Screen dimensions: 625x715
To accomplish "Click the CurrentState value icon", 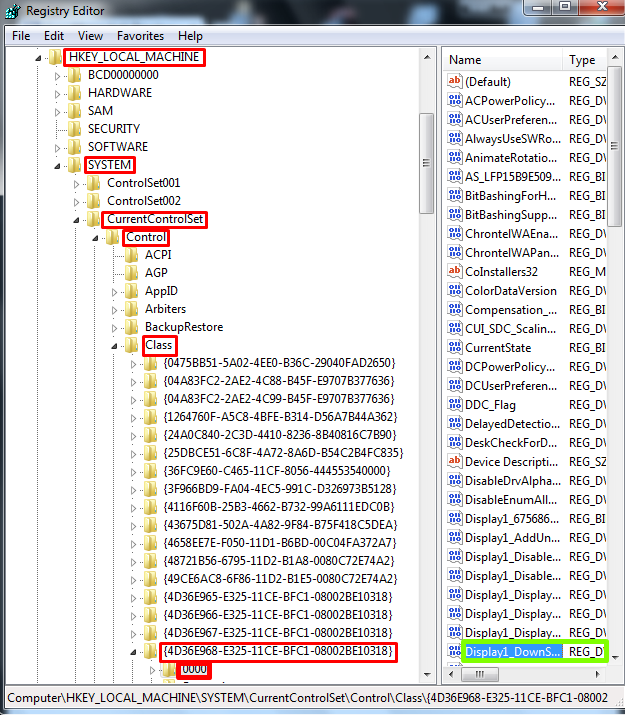I will click(x=455, y=347).
